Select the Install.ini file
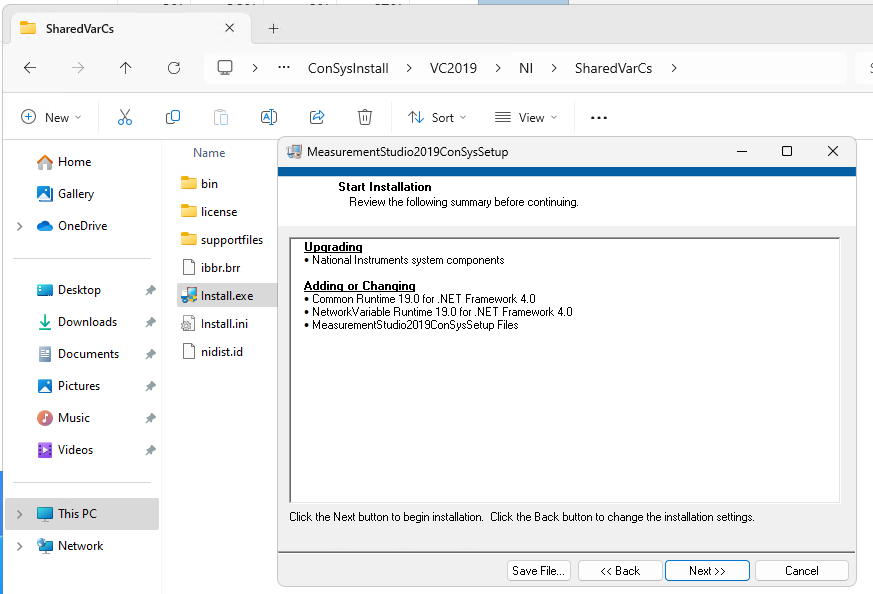 click(x=224, y=324)
